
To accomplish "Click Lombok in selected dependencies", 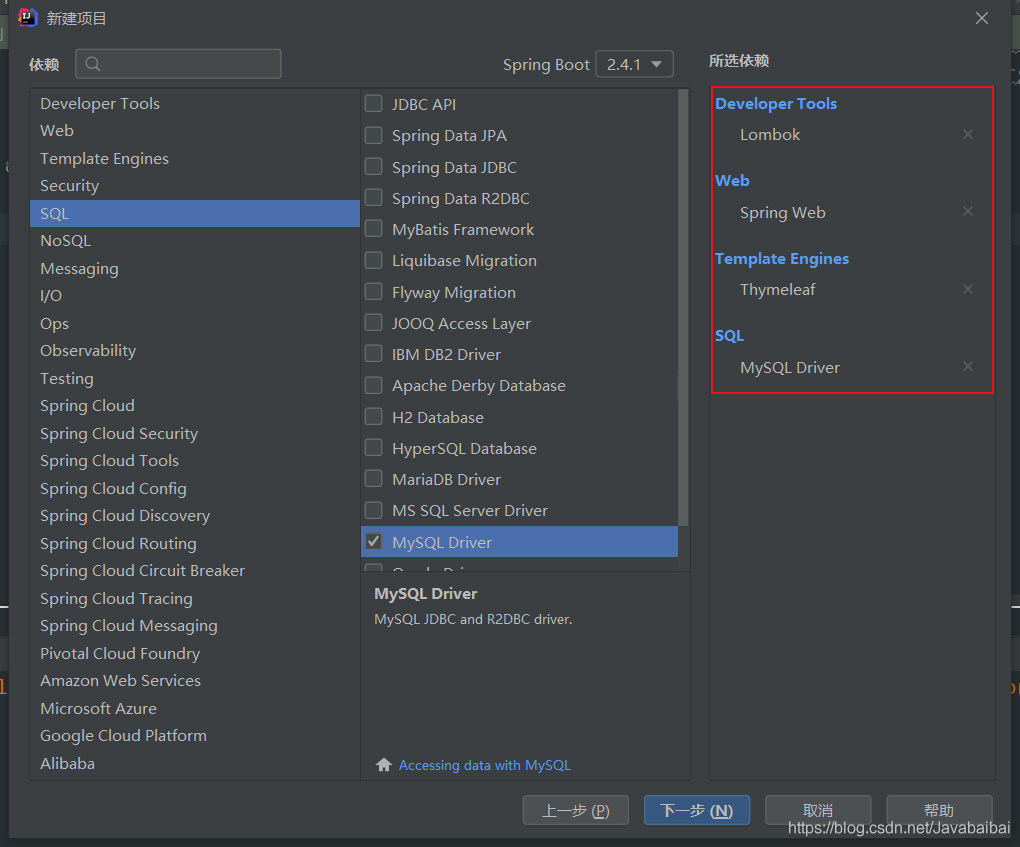I will point(770,135).
